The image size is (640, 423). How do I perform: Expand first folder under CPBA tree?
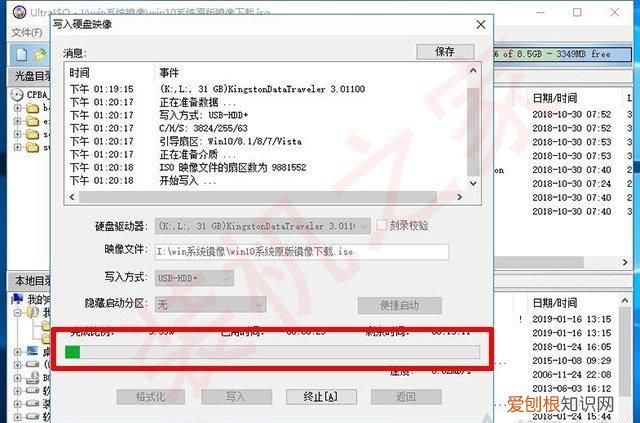pyautogui.click(x=17, y=108)
